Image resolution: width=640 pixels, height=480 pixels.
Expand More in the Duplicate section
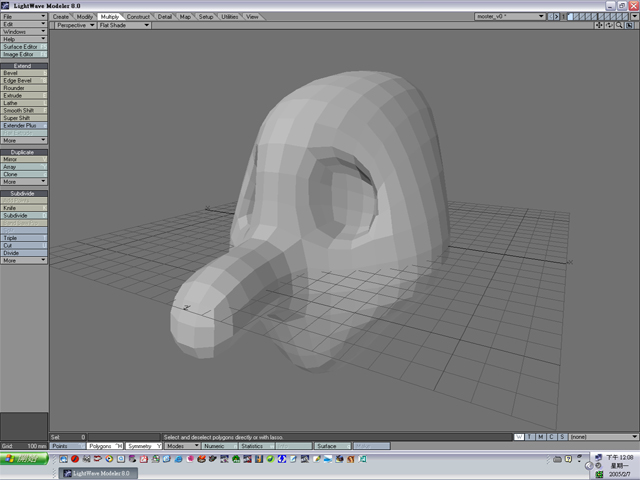pyautogui.click(x=24, y=182)
